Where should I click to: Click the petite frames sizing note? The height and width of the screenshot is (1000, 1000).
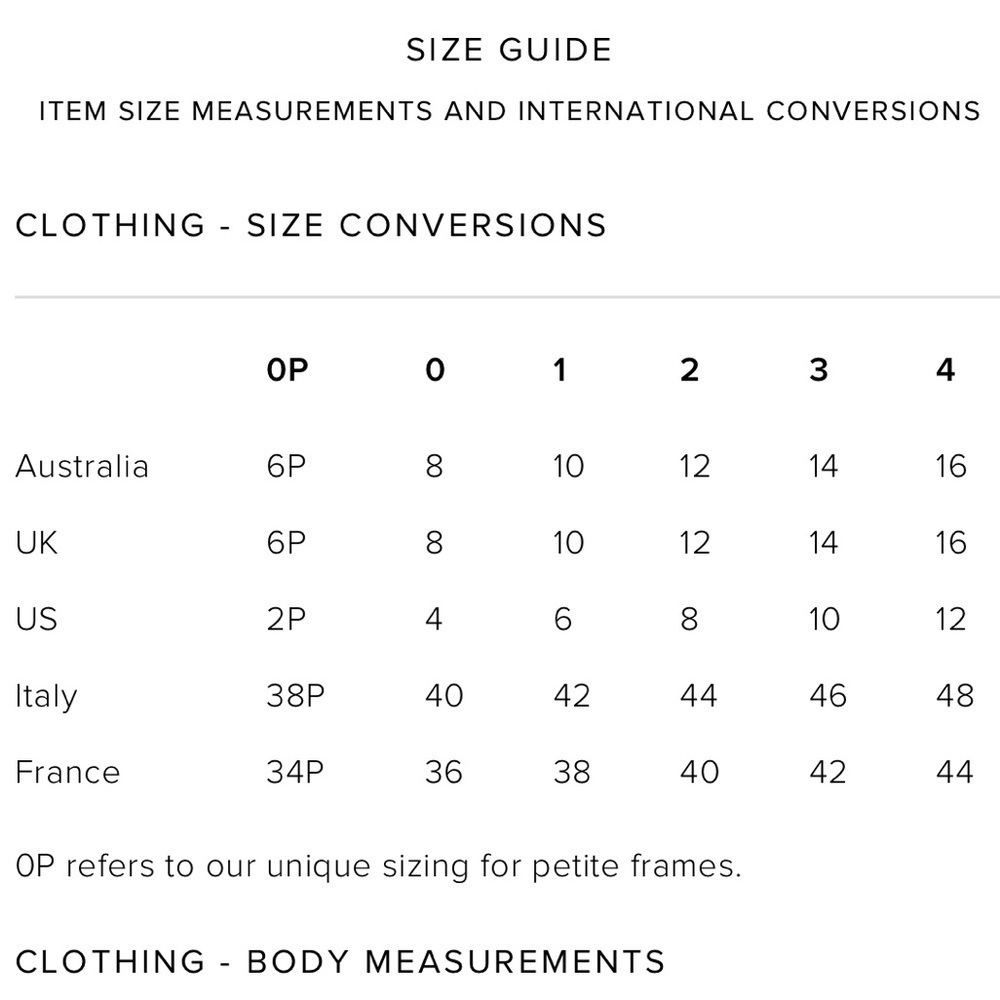pyautogui.click(x=379, y=866)
